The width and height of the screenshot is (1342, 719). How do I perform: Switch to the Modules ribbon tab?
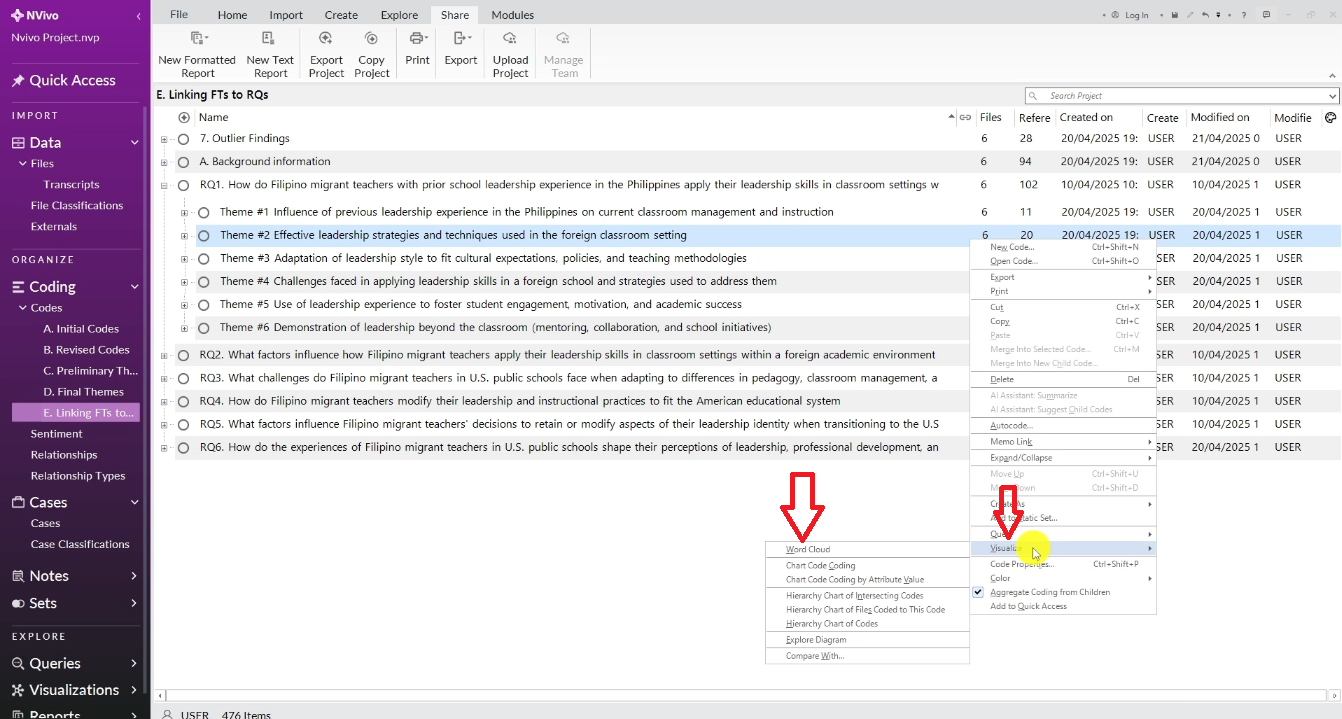512,15
